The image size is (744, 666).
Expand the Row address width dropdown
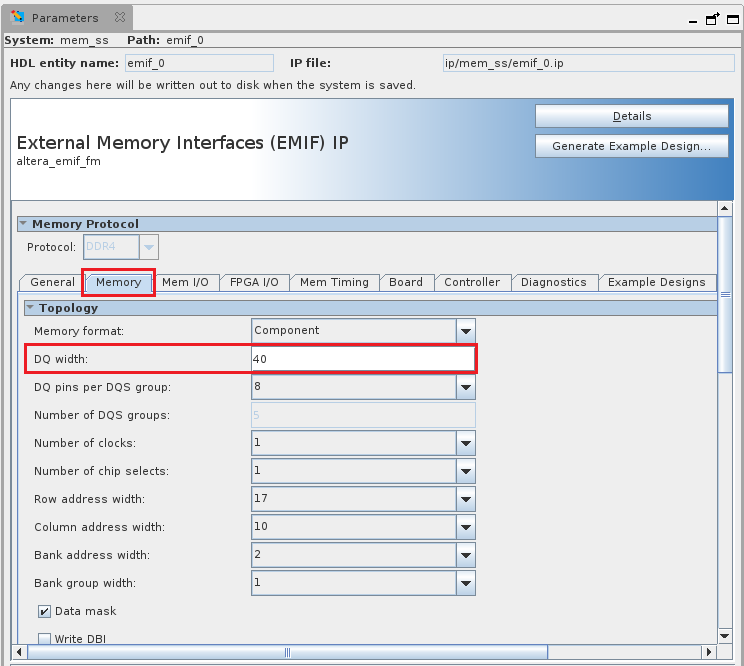tap(465, 499)
